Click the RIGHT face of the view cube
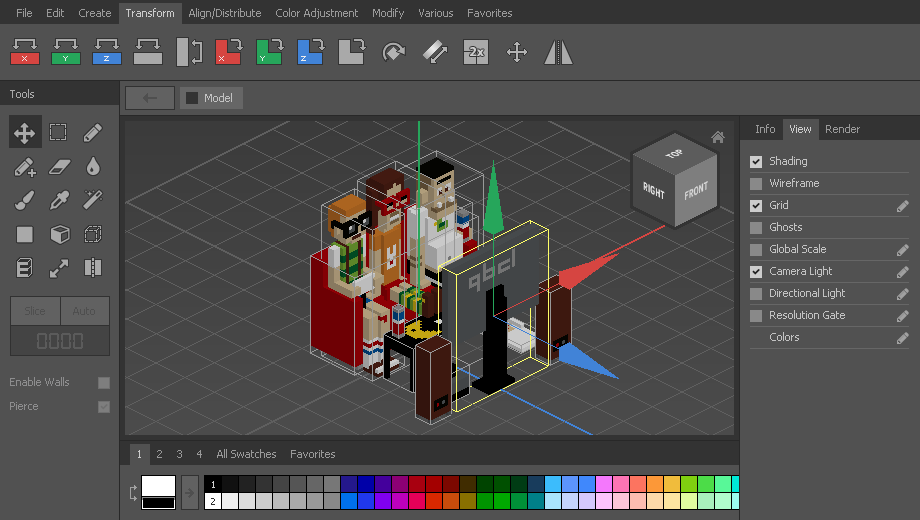 [653, 190]
